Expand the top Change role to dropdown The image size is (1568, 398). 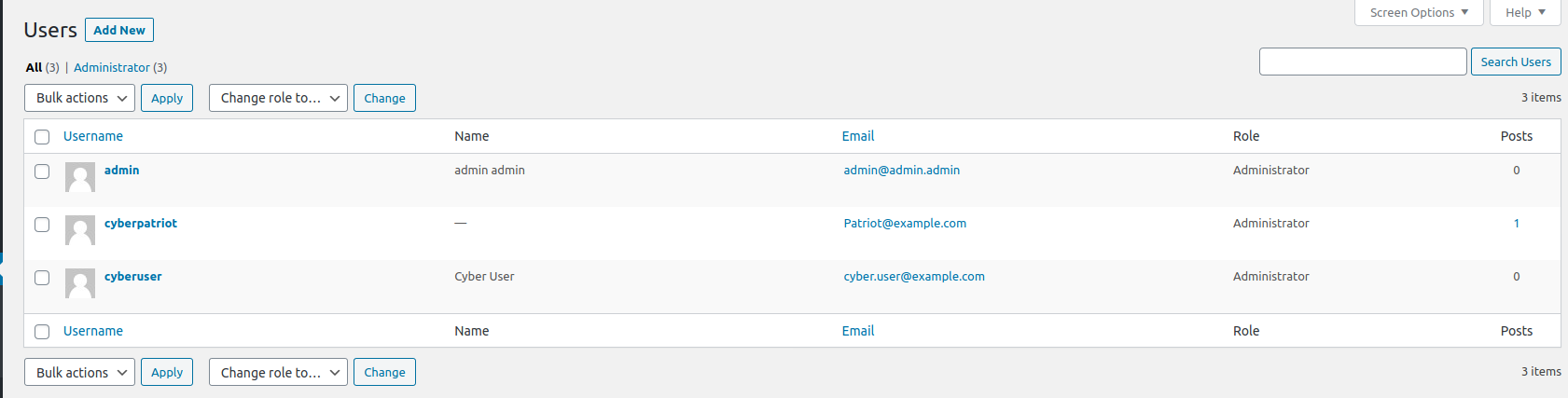[278, 98]
